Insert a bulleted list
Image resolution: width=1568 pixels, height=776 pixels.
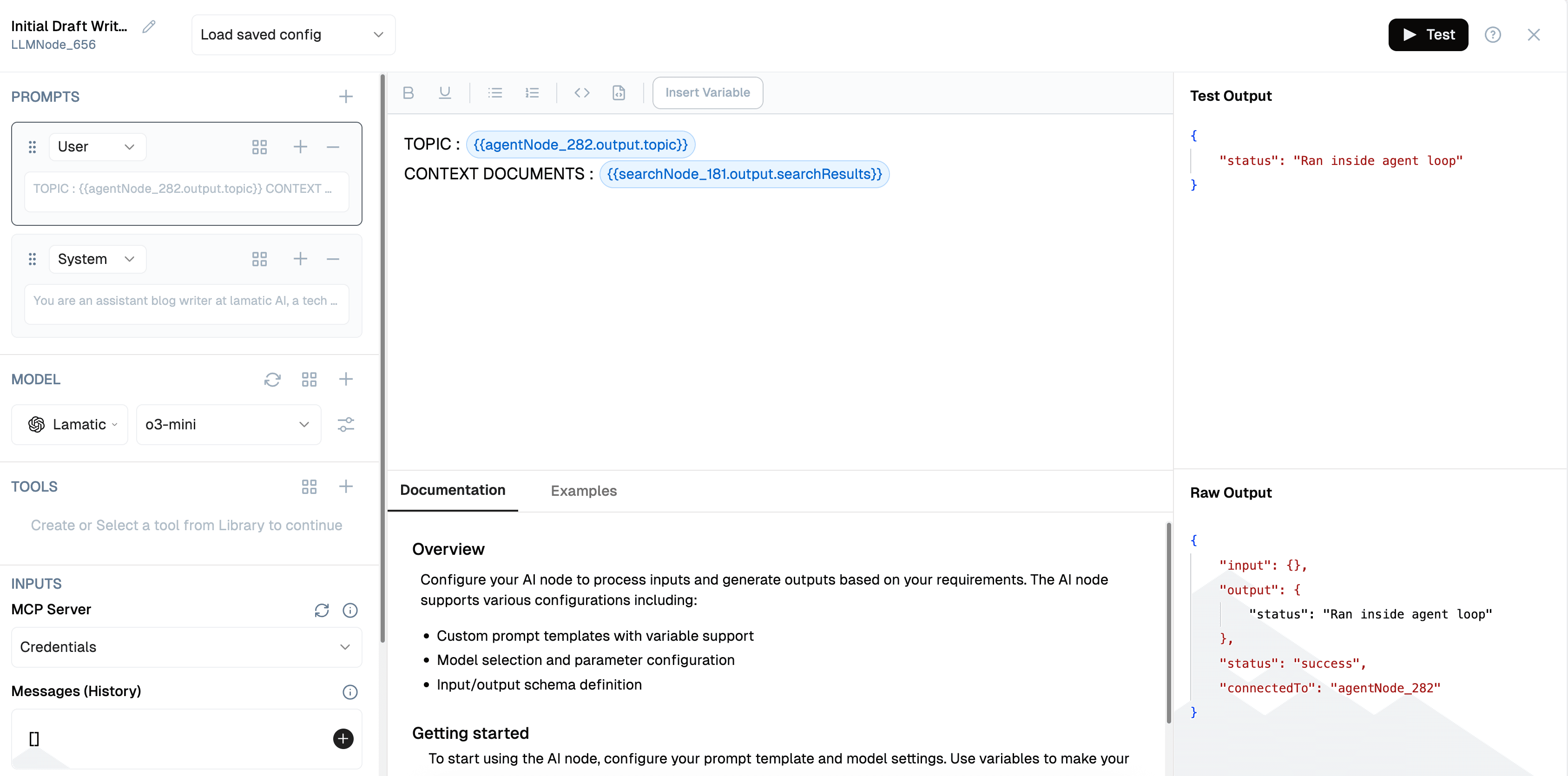(x=495, y=92)
